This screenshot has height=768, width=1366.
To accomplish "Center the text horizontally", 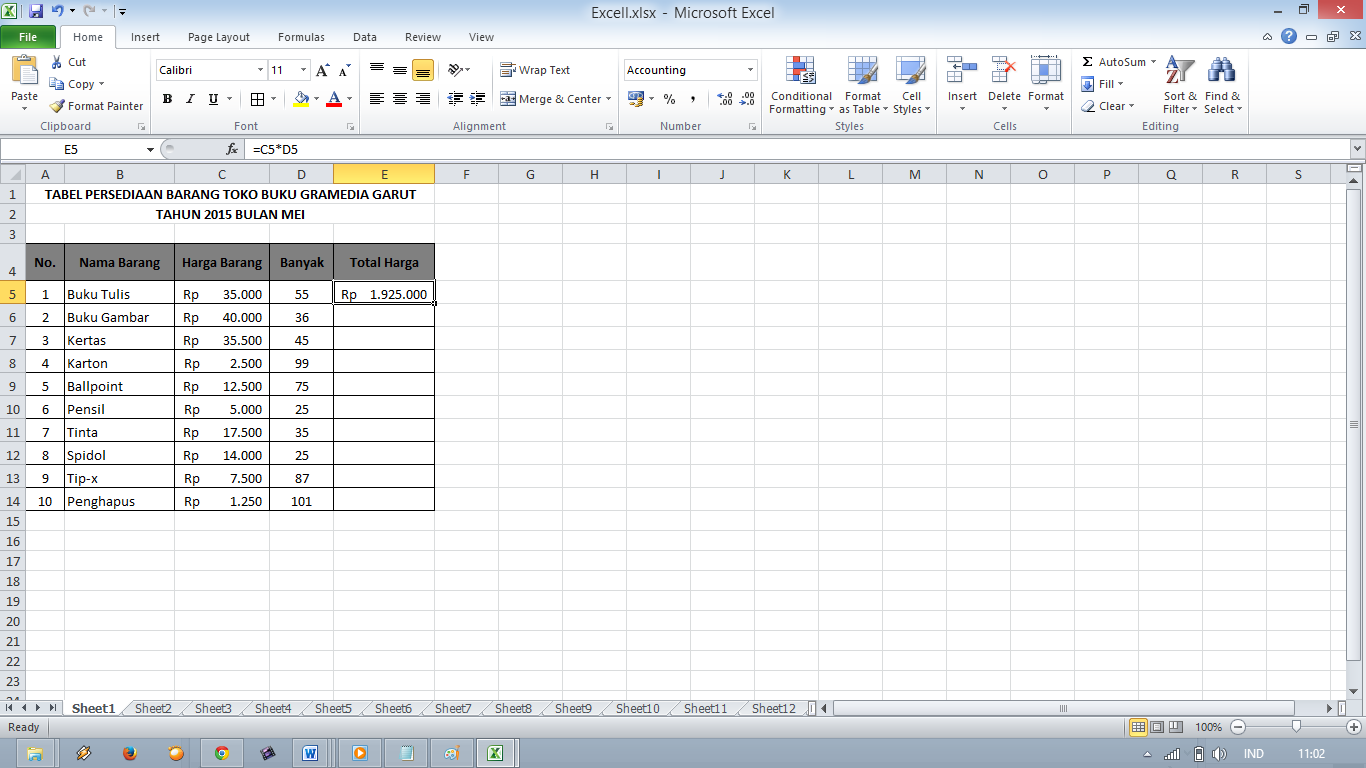I will click(400, 99).
